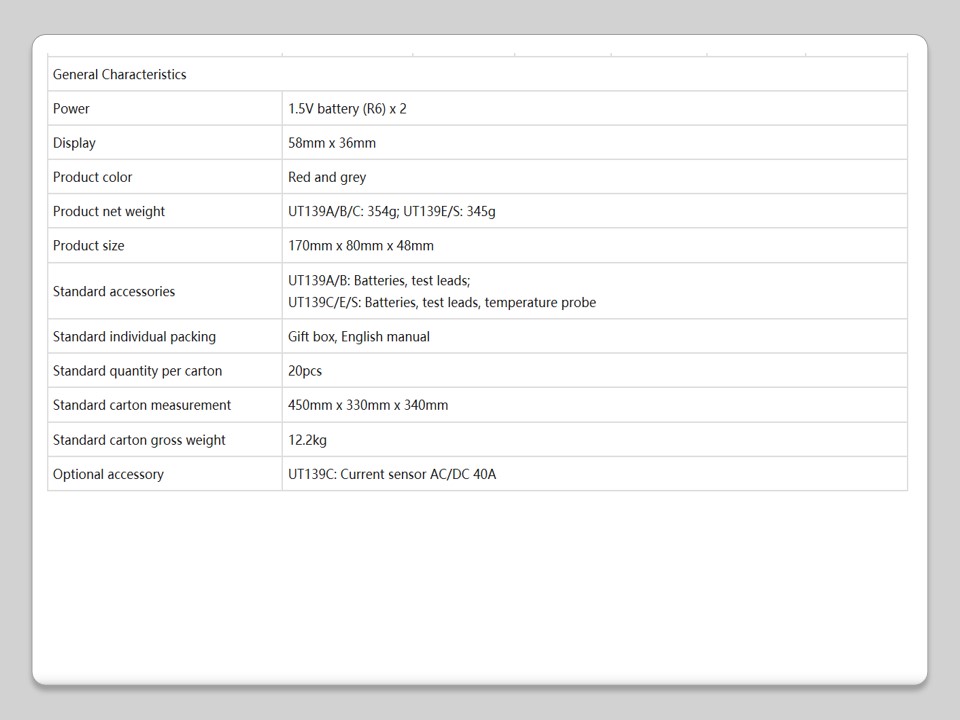960x720 pixels.
Task: Click the 450mm x 330mm x 340mm measurement
Action: 368,405
